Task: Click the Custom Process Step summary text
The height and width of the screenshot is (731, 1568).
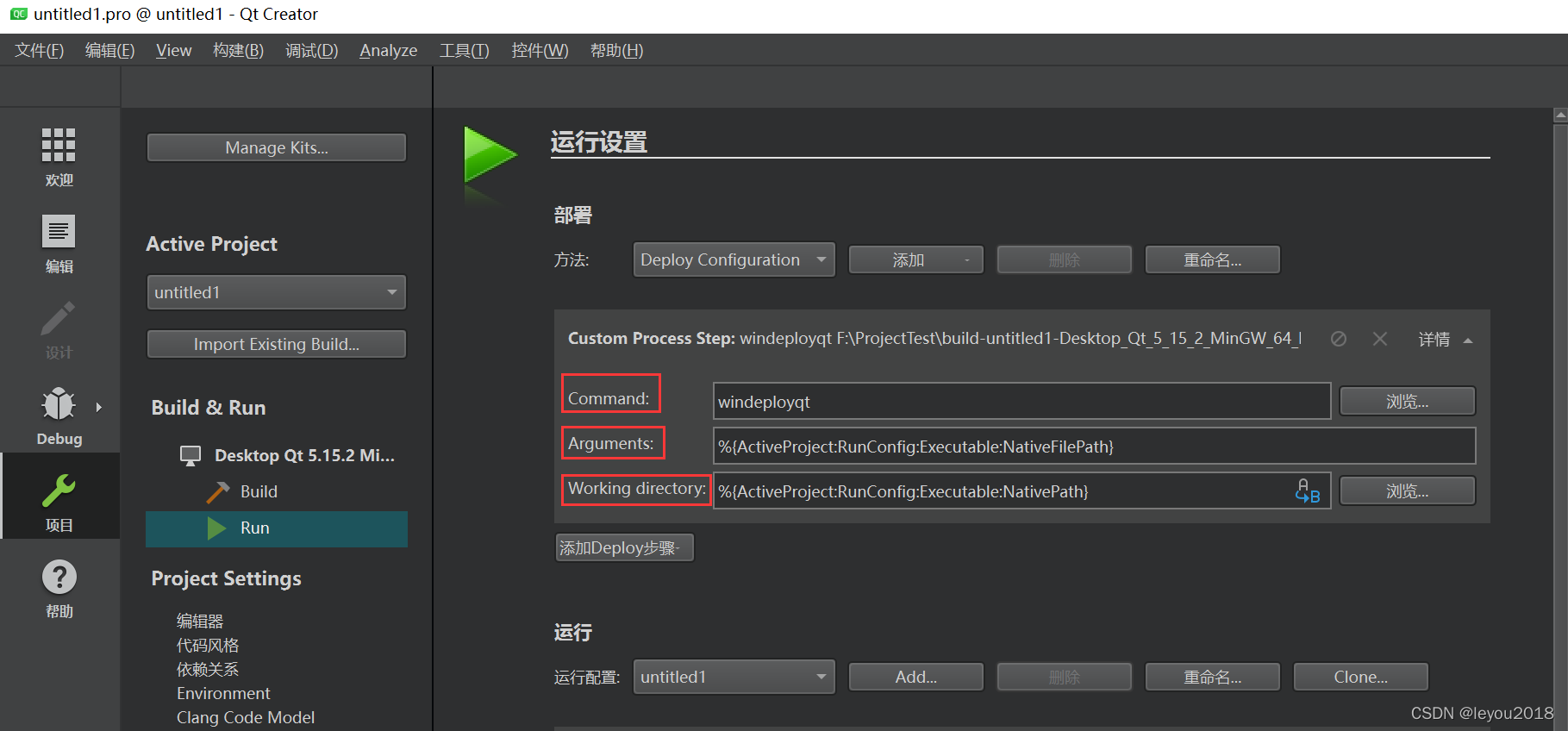Action: coord(934,339)
